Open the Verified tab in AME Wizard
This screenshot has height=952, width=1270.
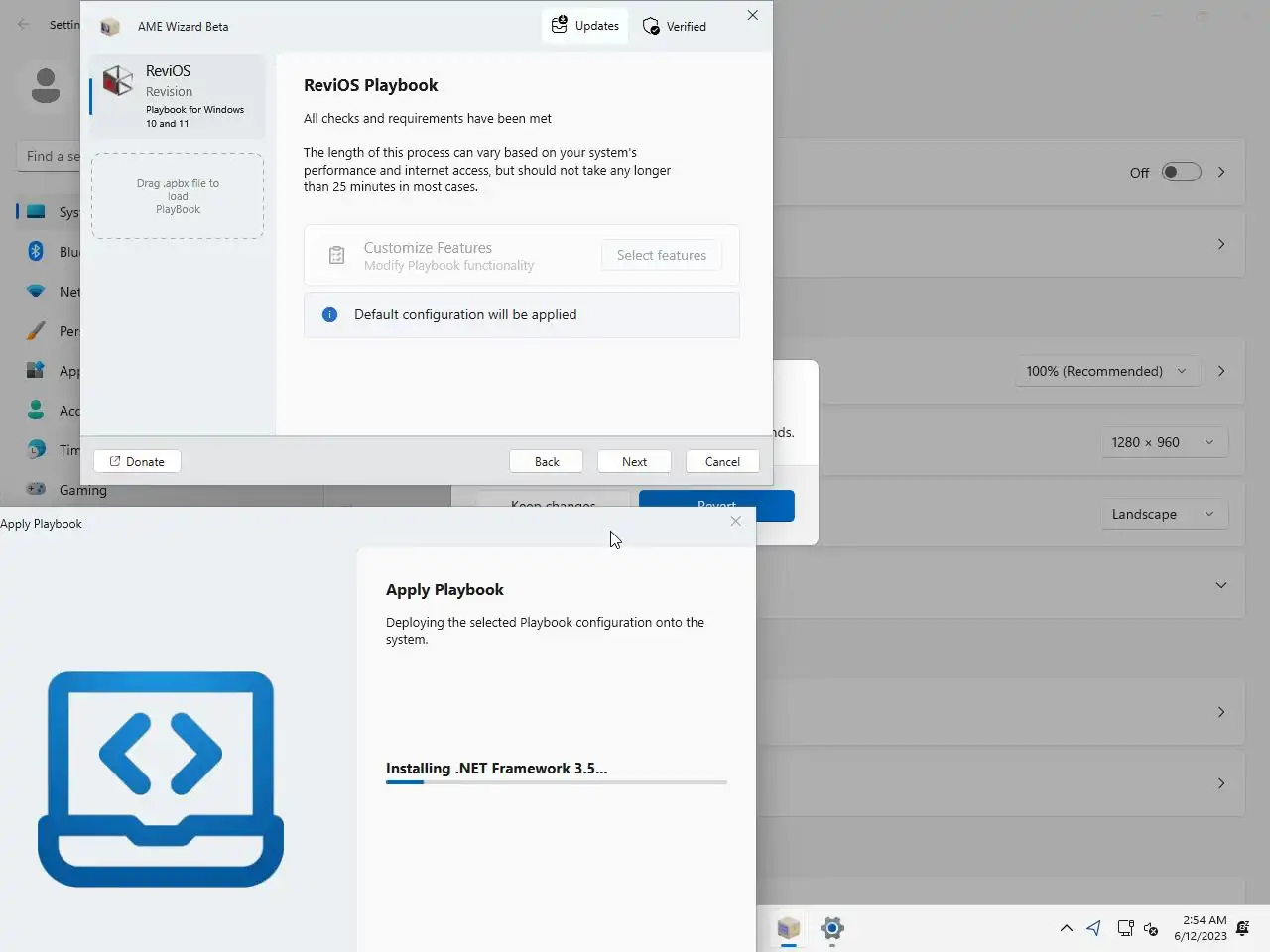(675, 27)
